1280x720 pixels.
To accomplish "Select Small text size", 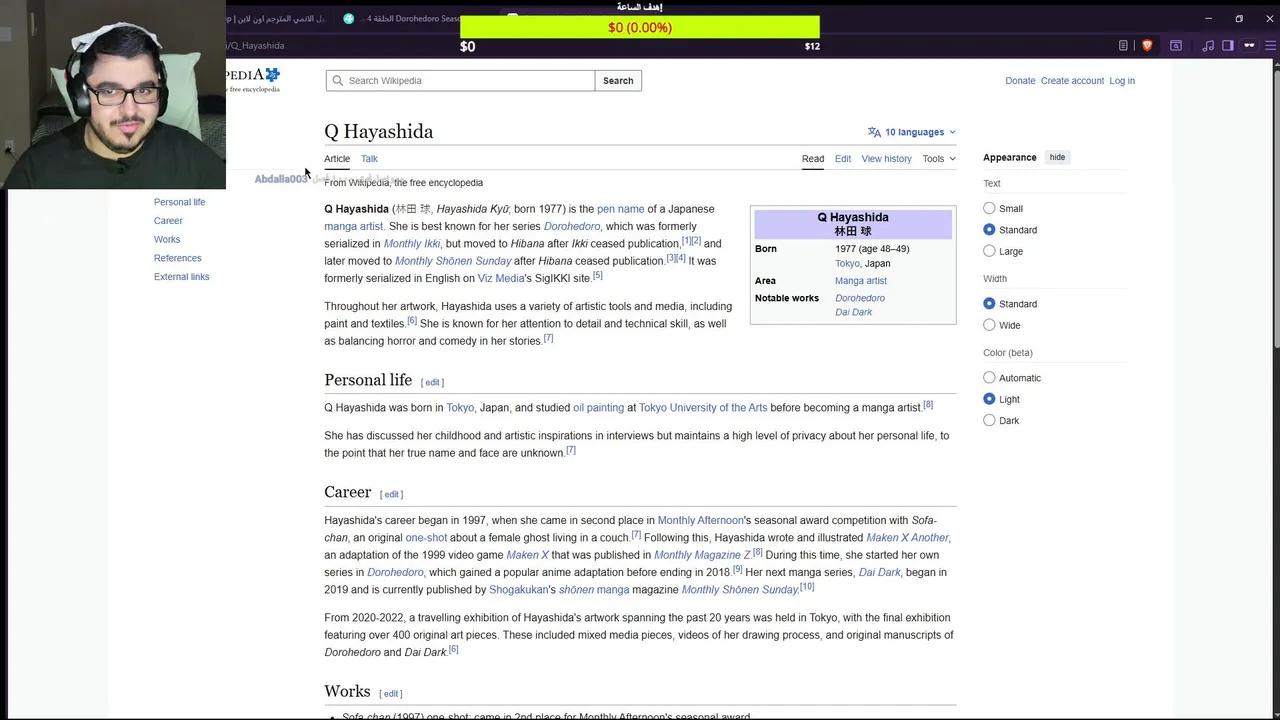I will click(989, 208).
